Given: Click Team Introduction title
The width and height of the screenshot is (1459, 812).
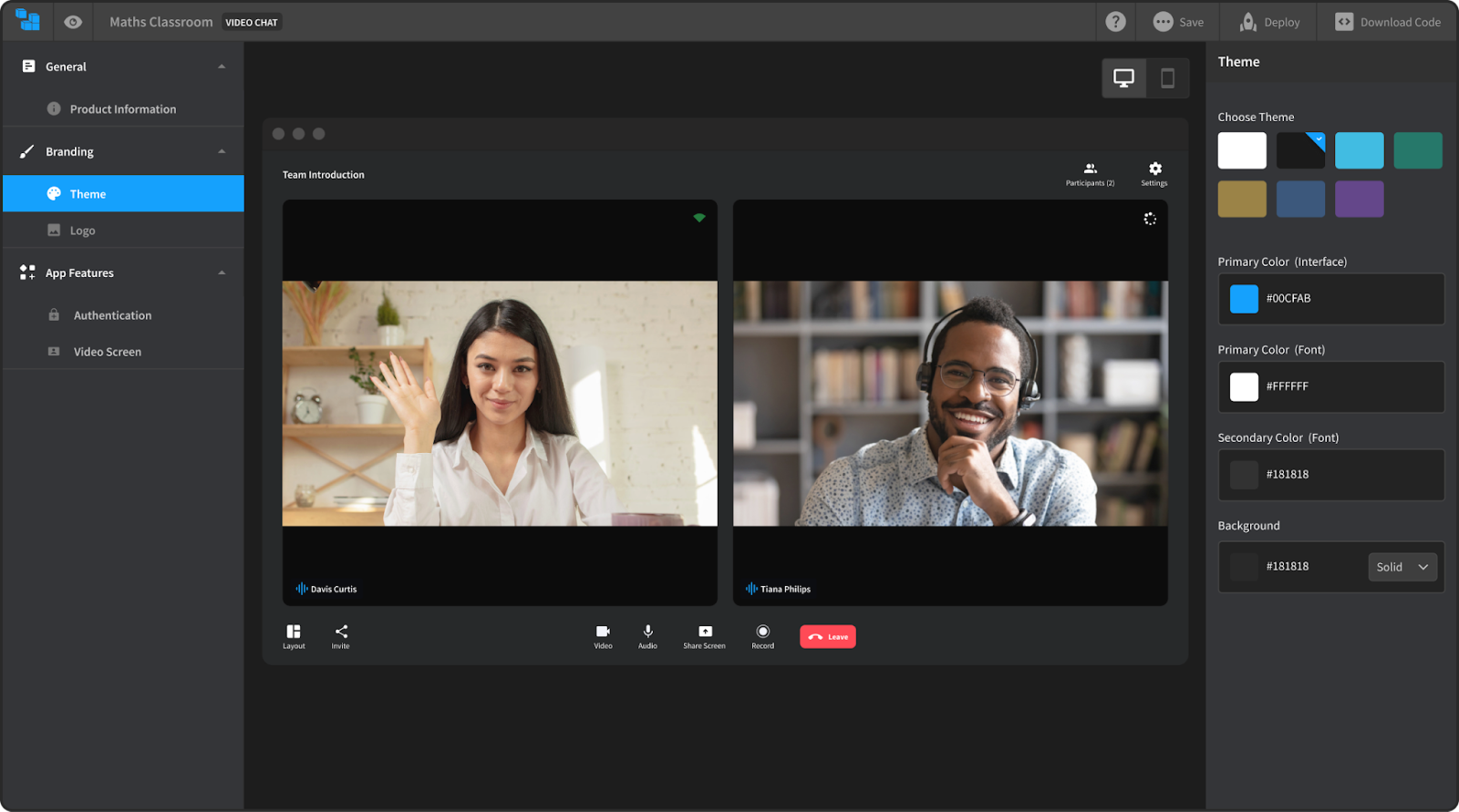Looking at the screenshot, I should [323, 175].
